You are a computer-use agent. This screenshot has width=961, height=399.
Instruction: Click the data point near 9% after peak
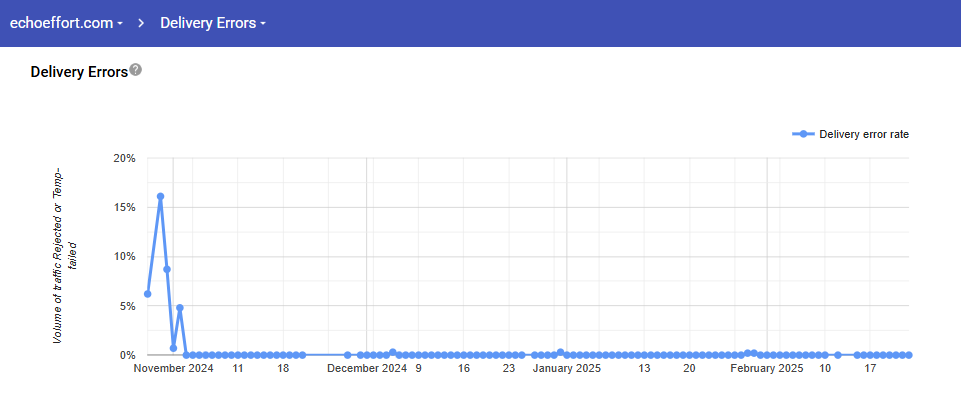[x=167, y=269]
